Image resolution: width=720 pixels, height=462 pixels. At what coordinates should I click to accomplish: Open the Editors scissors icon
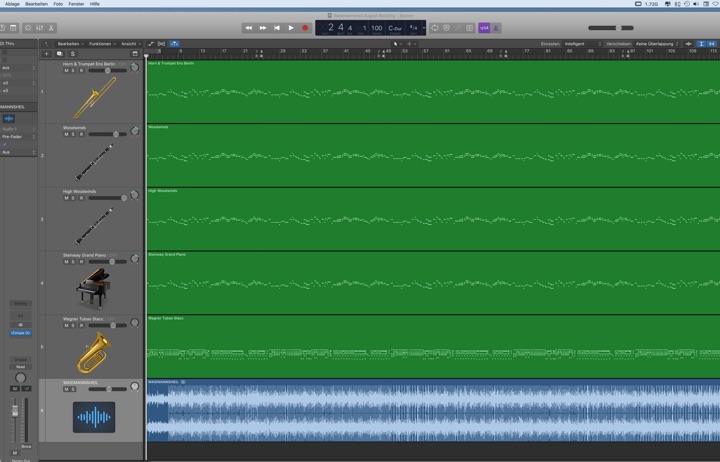51,28
